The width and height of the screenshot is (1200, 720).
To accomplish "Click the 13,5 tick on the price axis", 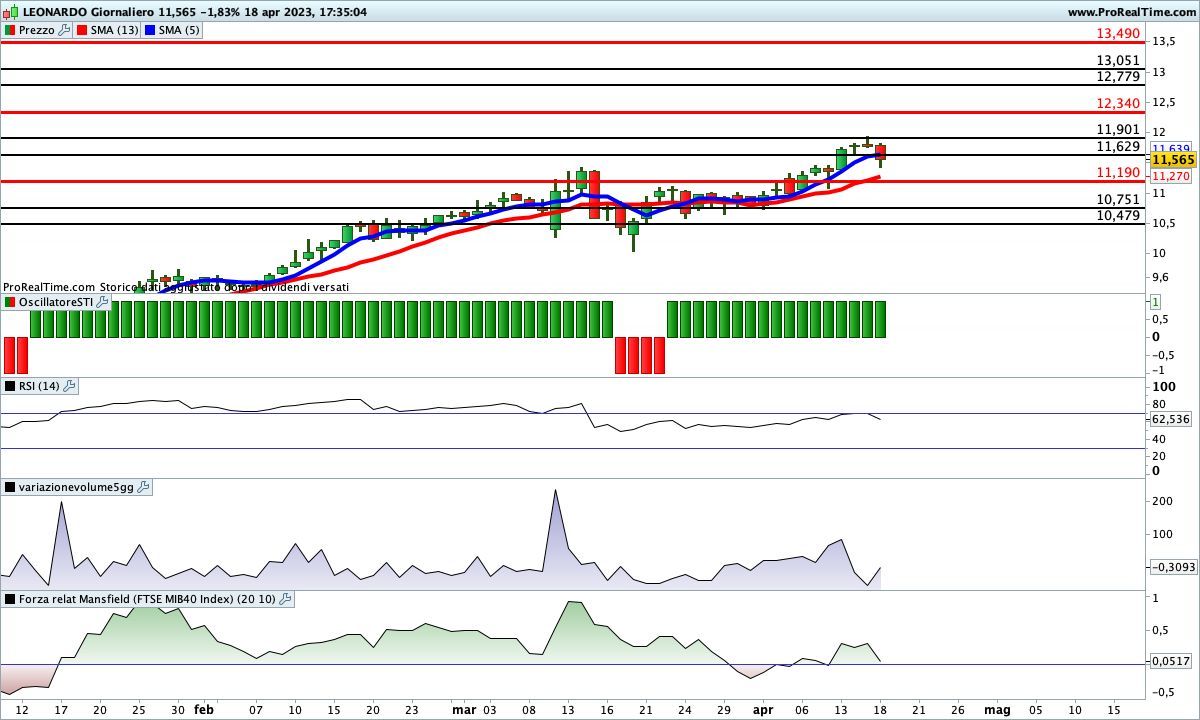I will (1164, 42).
